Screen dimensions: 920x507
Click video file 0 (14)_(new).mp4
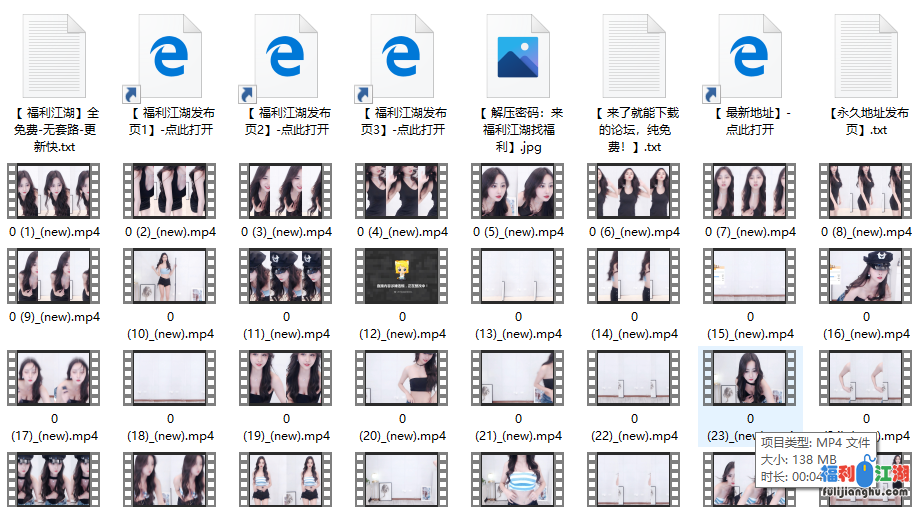pyautogui.click(x=634, y=276)
